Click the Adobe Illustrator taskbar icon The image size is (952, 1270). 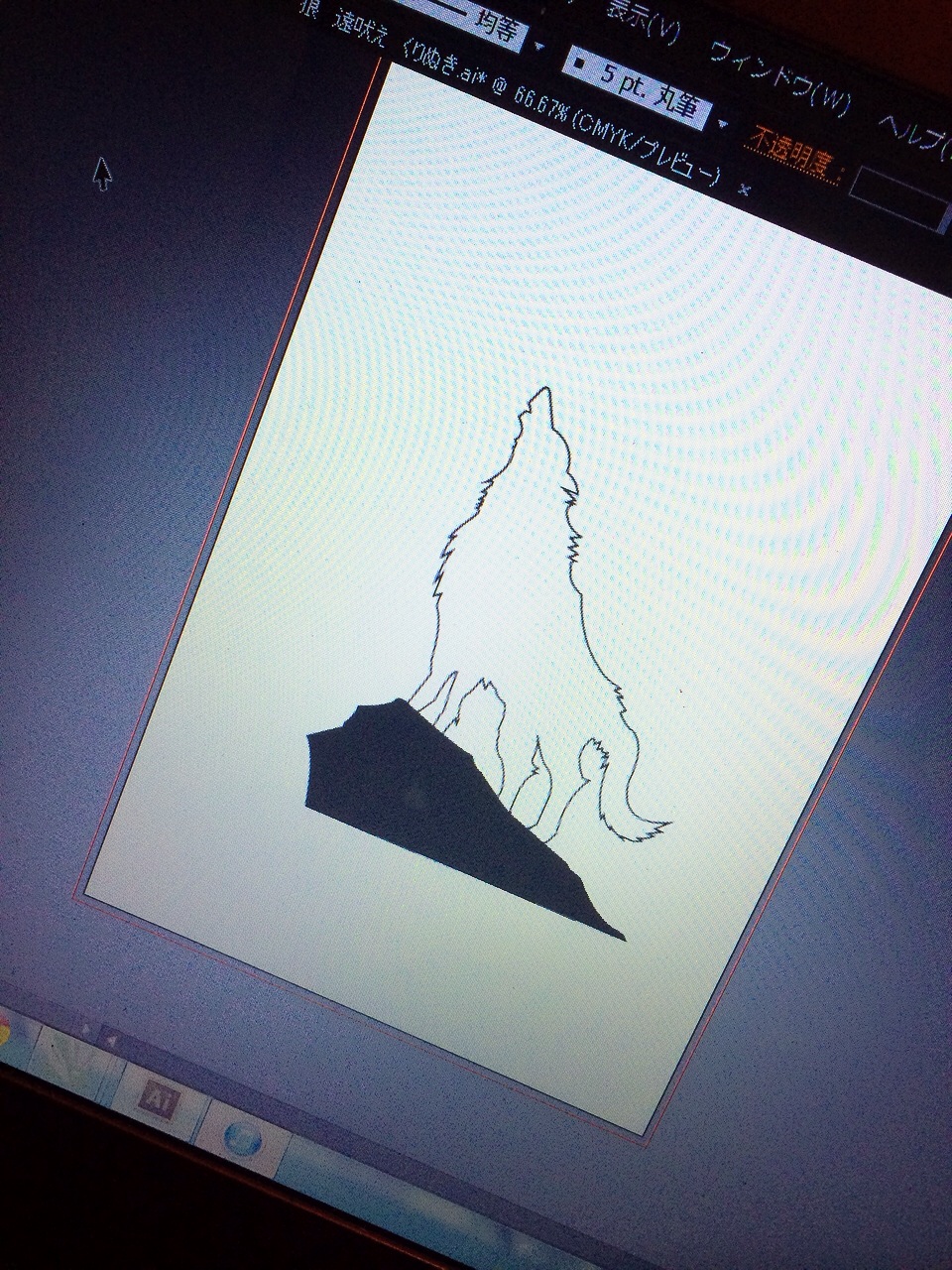(x=159, y=1099)
